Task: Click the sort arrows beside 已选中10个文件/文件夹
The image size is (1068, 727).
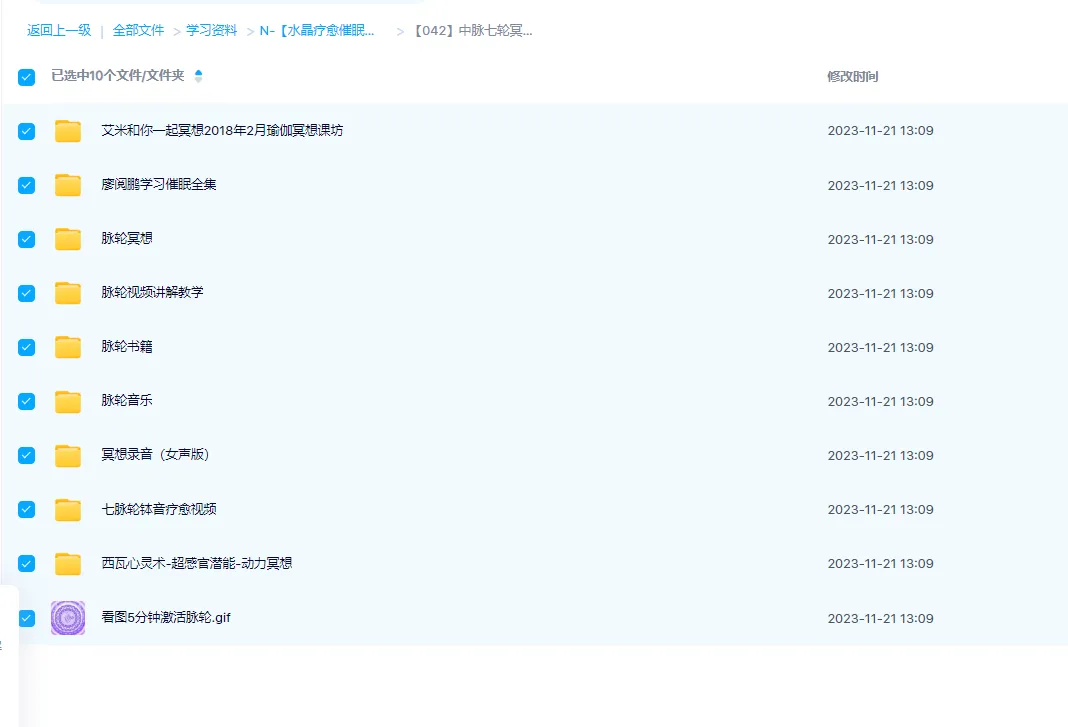Action: pyautogui.click(x=198, y=76)
